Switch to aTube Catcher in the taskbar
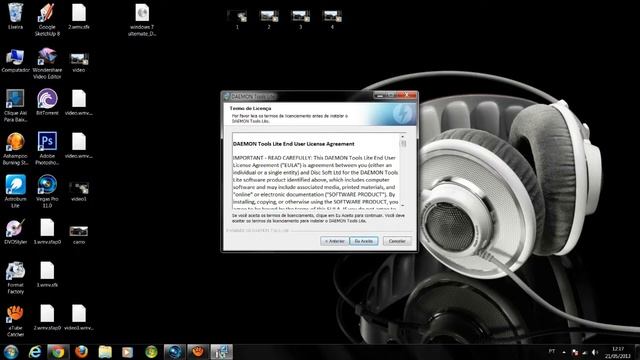This screenshot has height=360, width=640. [x=198, y=351]
